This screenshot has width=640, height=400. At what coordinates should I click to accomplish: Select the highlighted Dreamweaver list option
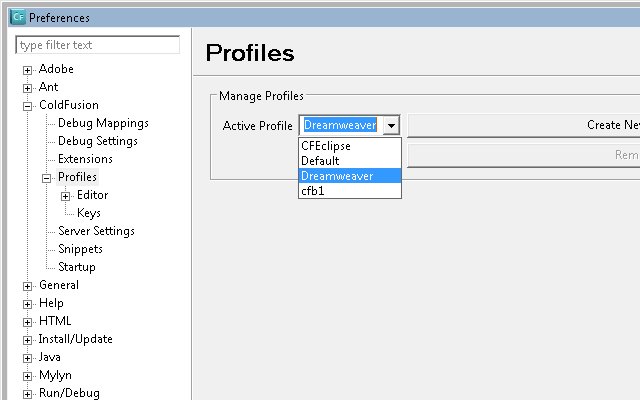tap(350, 176)
